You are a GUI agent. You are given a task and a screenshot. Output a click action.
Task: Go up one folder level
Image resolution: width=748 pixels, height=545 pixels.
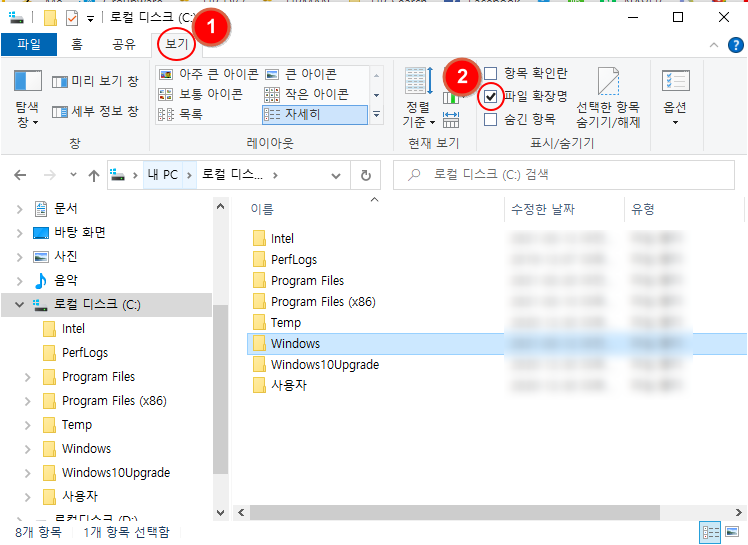(94, 176)
